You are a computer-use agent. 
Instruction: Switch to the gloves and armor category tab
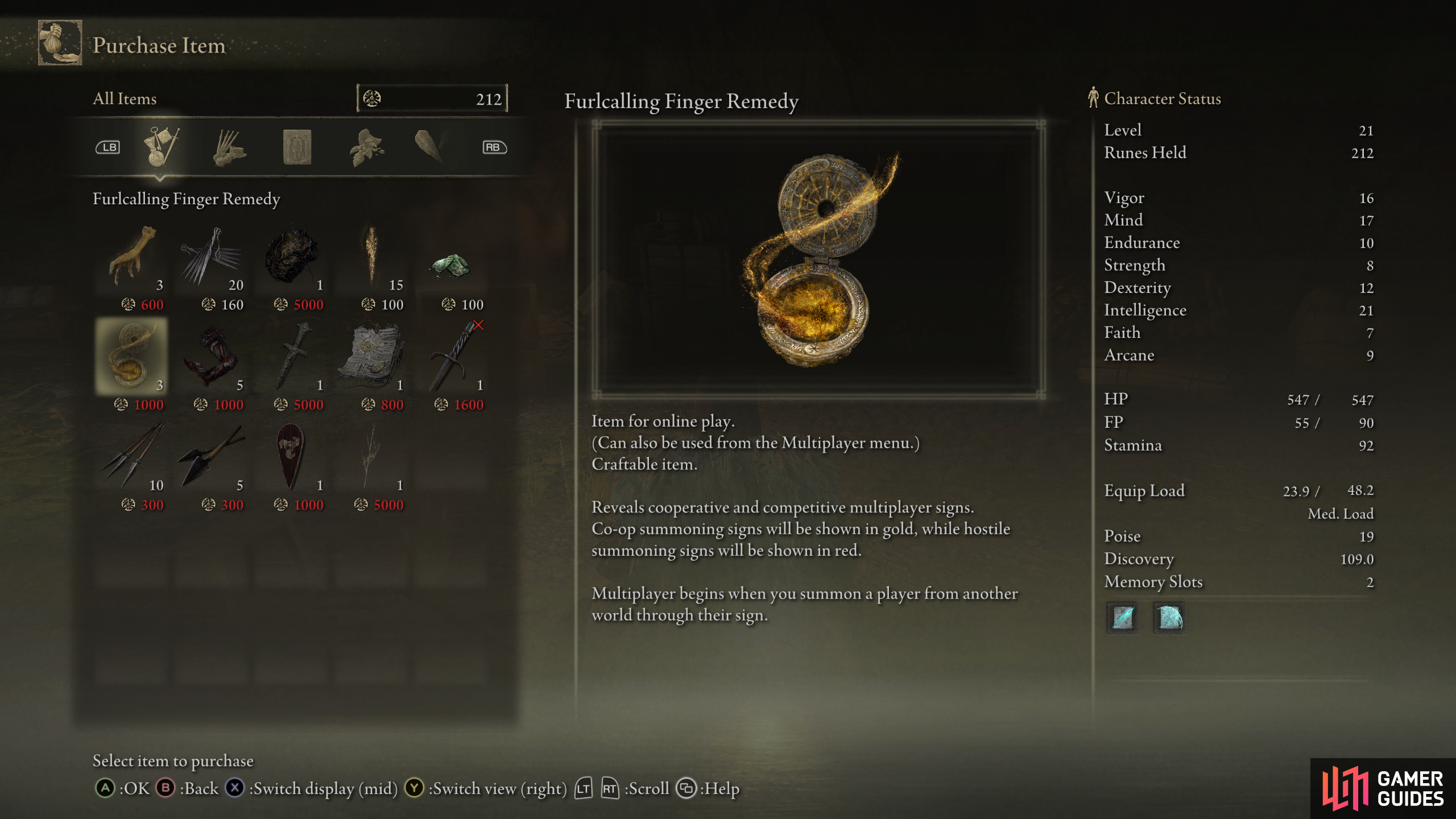pos(229,147)
